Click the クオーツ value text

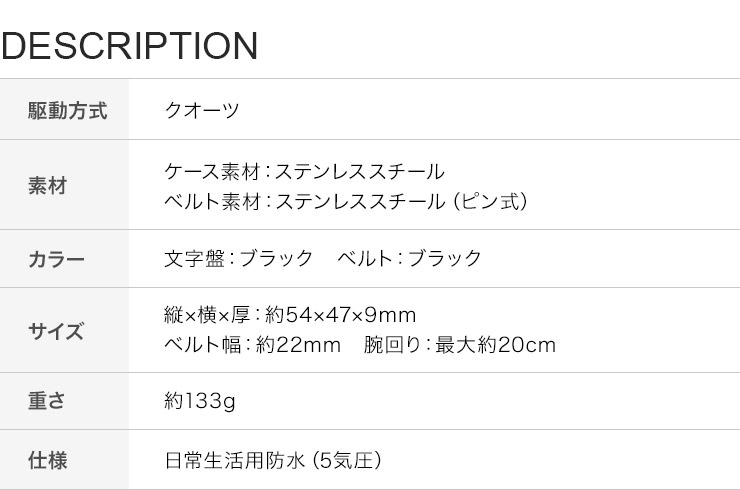(x=202, y=110)
